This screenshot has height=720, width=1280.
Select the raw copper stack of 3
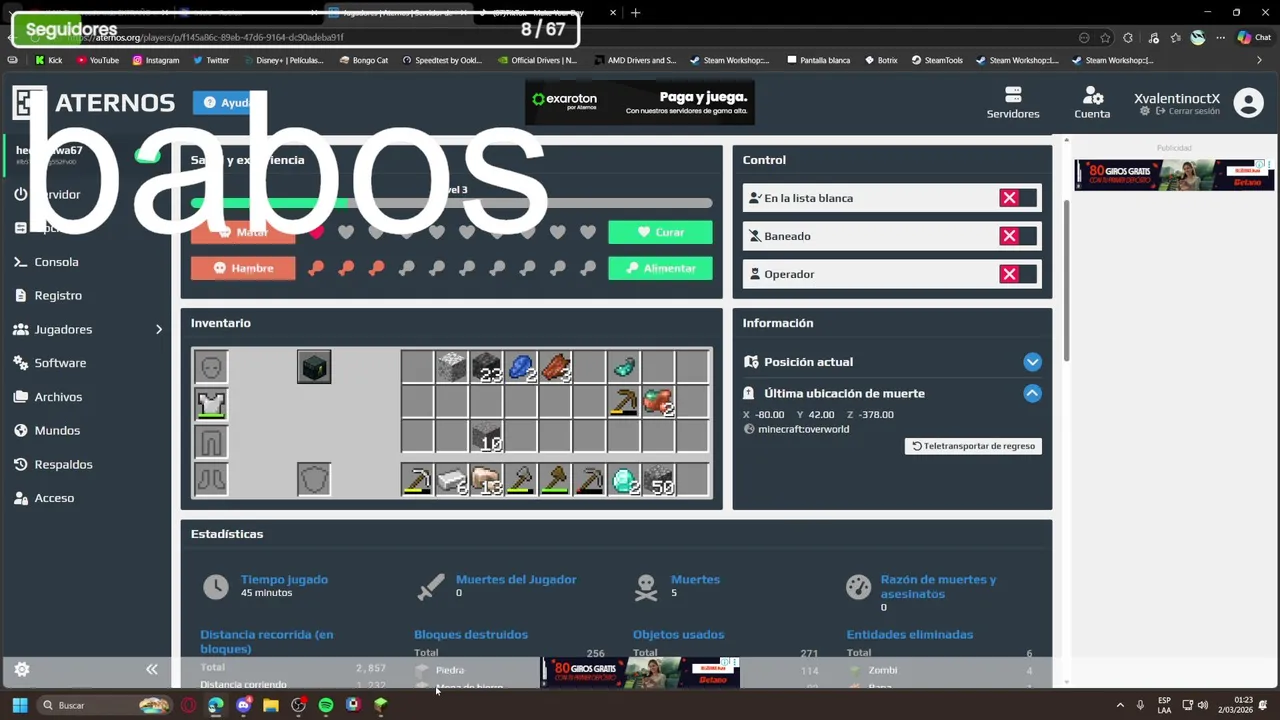555,368
